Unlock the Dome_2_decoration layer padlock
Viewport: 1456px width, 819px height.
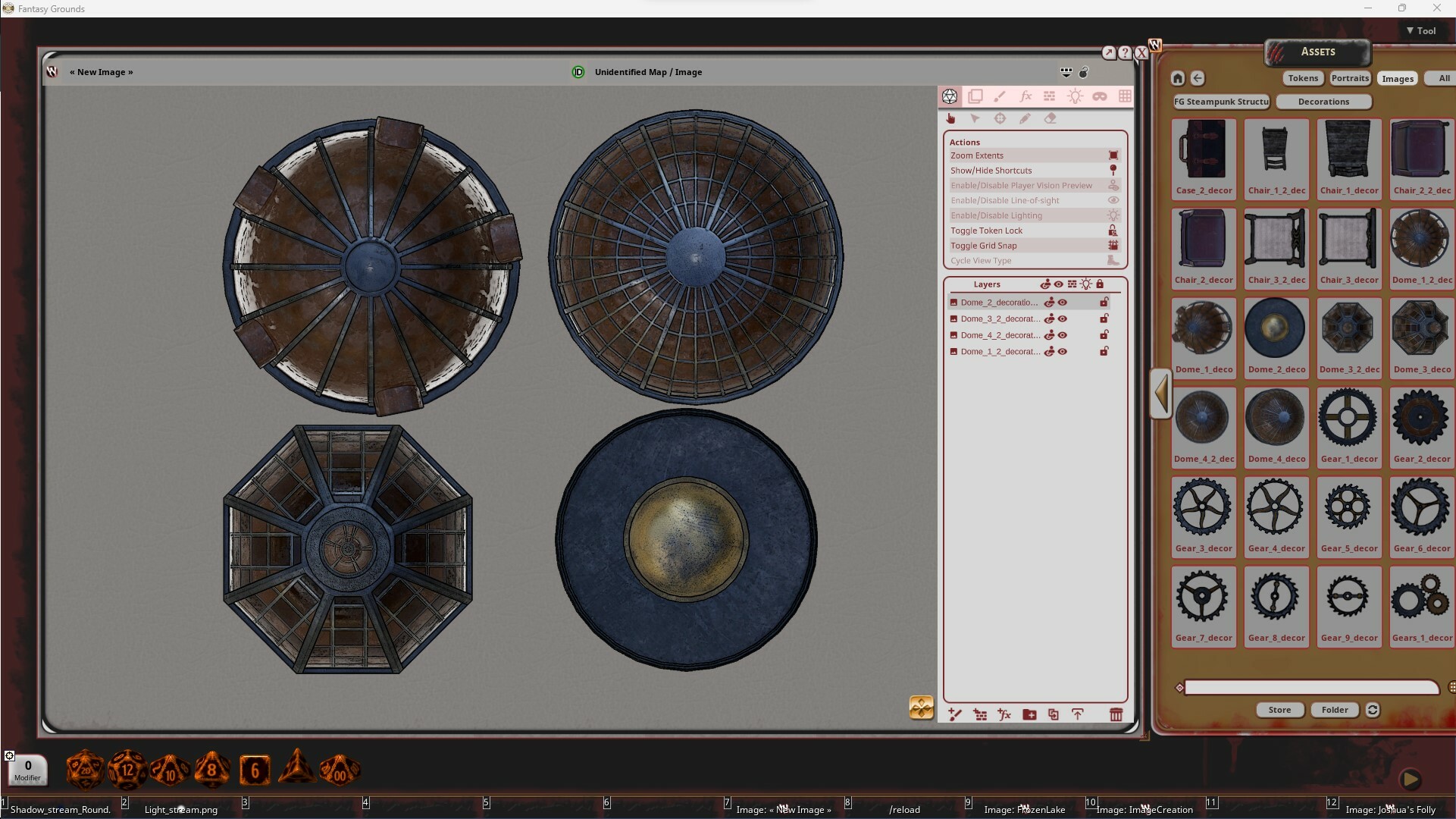pos(1104,302)
